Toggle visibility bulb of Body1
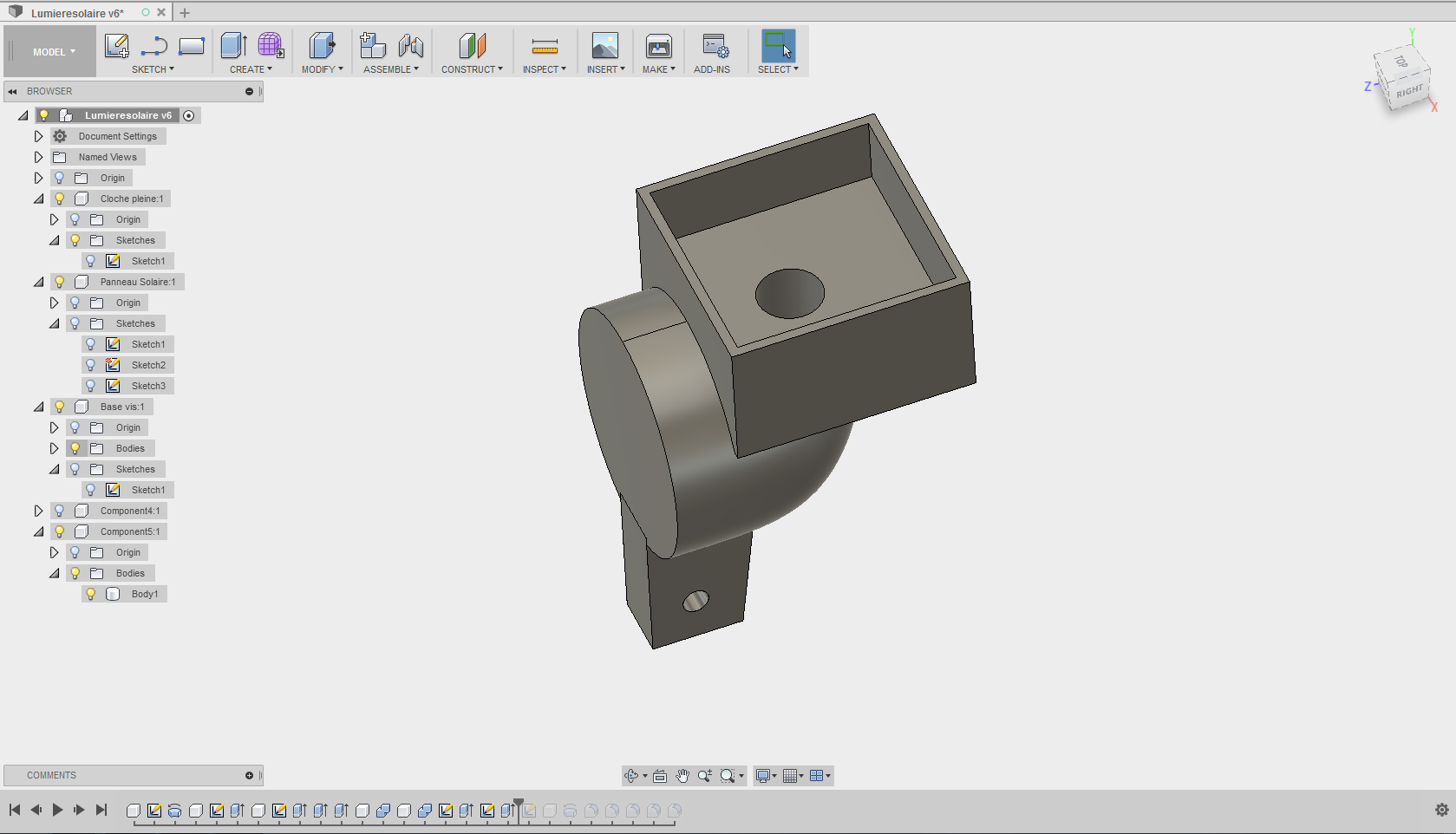1456x834 pixels. [x=91, y=594]
